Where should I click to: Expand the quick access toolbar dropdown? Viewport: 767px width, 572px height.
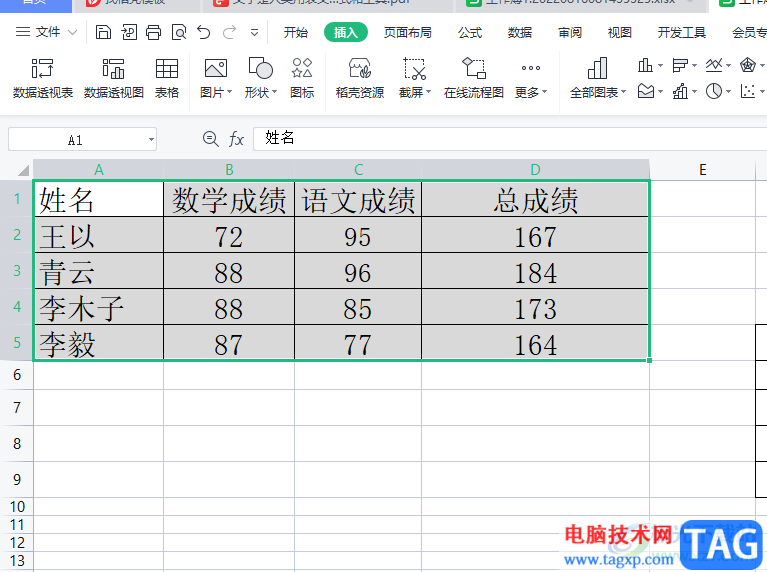pos(254,33)
